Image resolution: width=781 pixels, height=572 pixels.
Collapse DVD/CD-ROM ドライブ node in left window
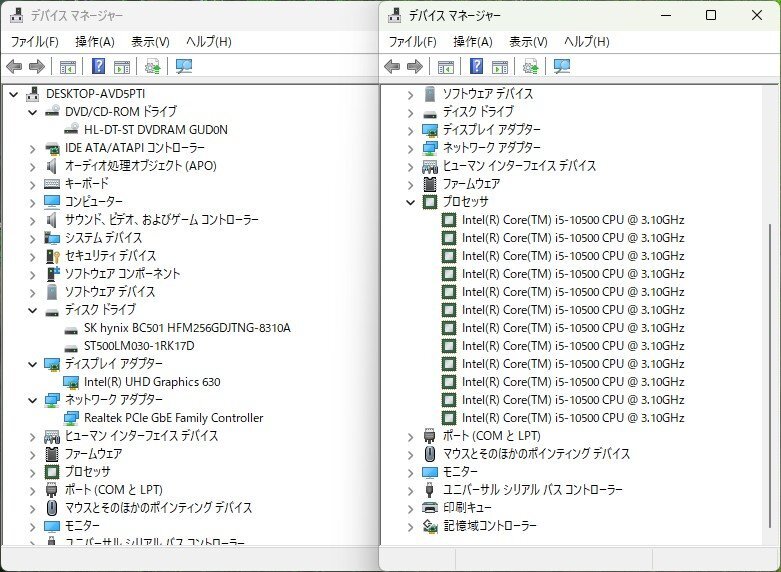pos(32,112)
